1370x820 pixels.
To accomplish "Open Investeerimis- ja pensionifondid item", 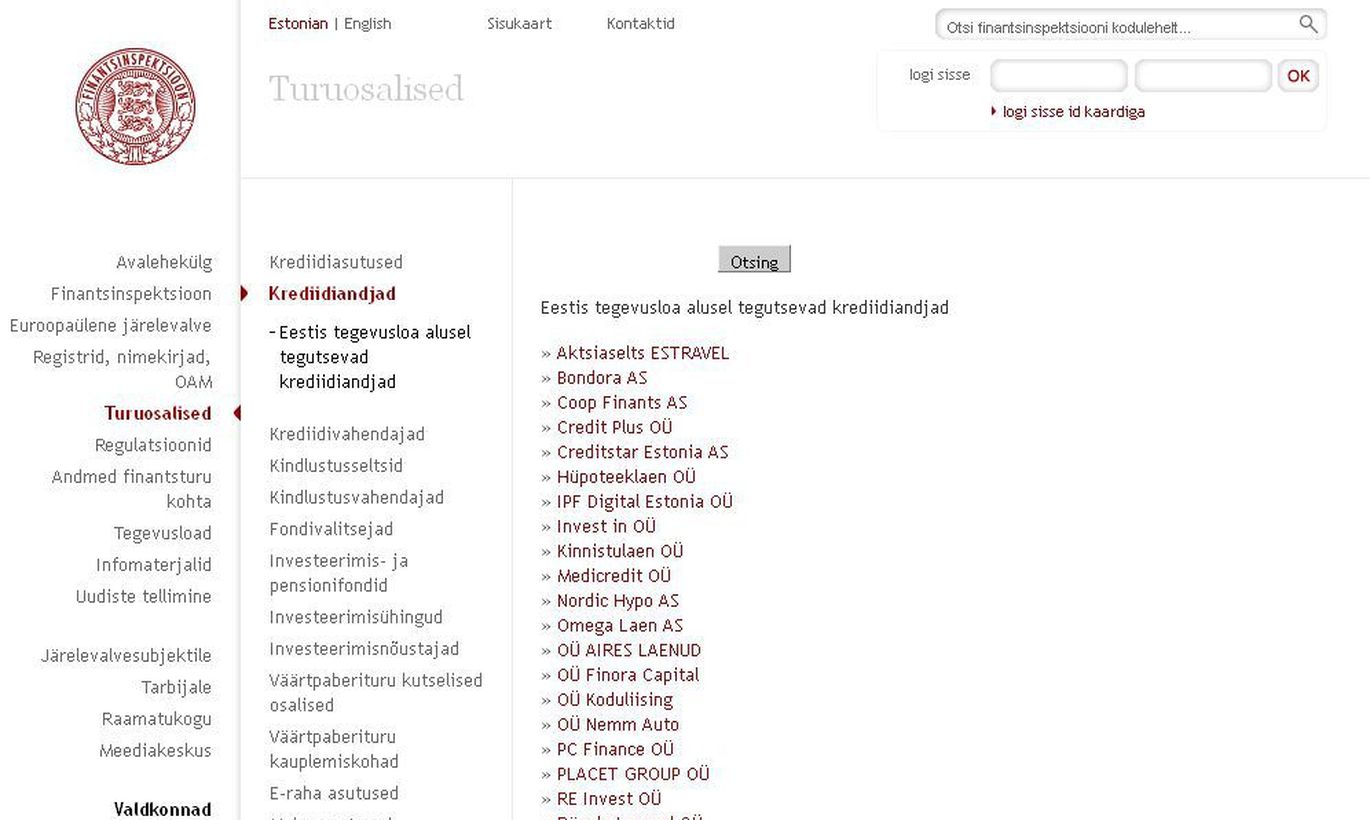I will pyautogui.click(x=339, y=573).
